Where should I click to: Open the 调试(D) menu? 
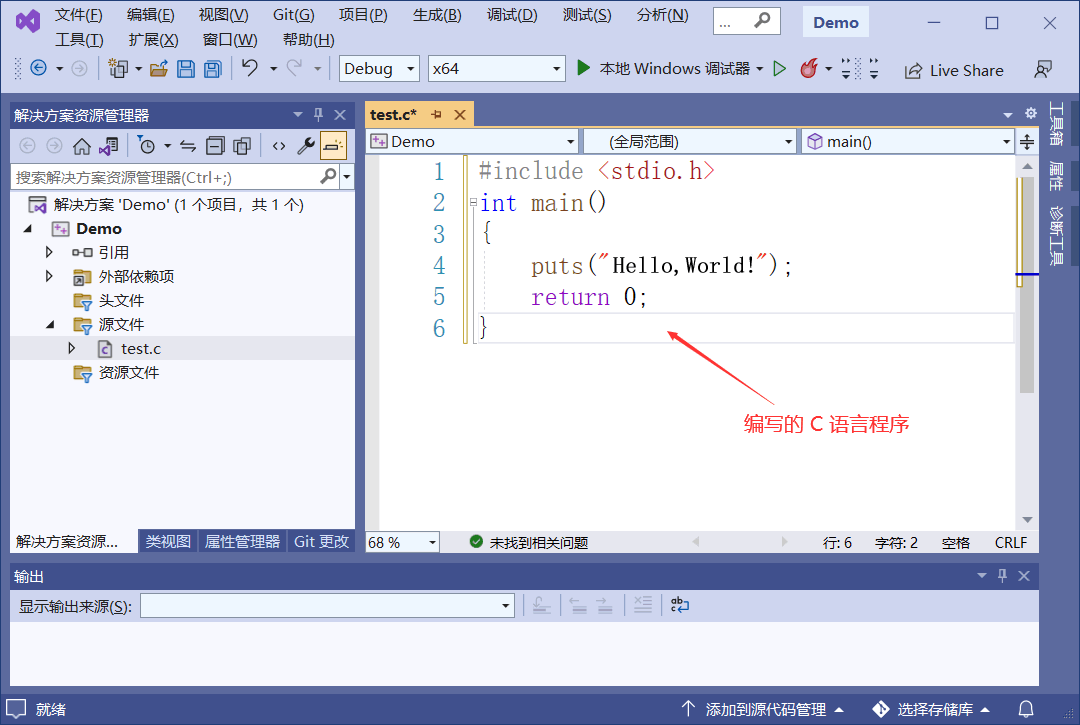tap(511, 15)
